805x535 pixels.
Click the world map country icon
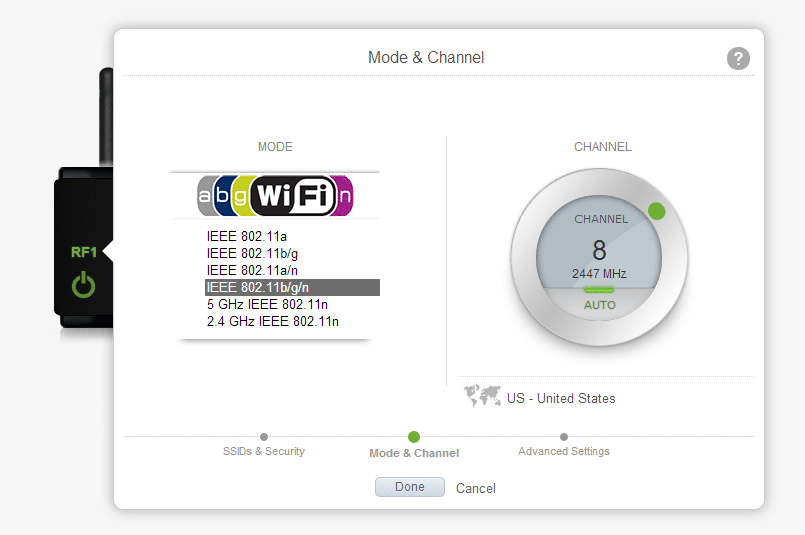pyautogui.click(x=482, y=396)
